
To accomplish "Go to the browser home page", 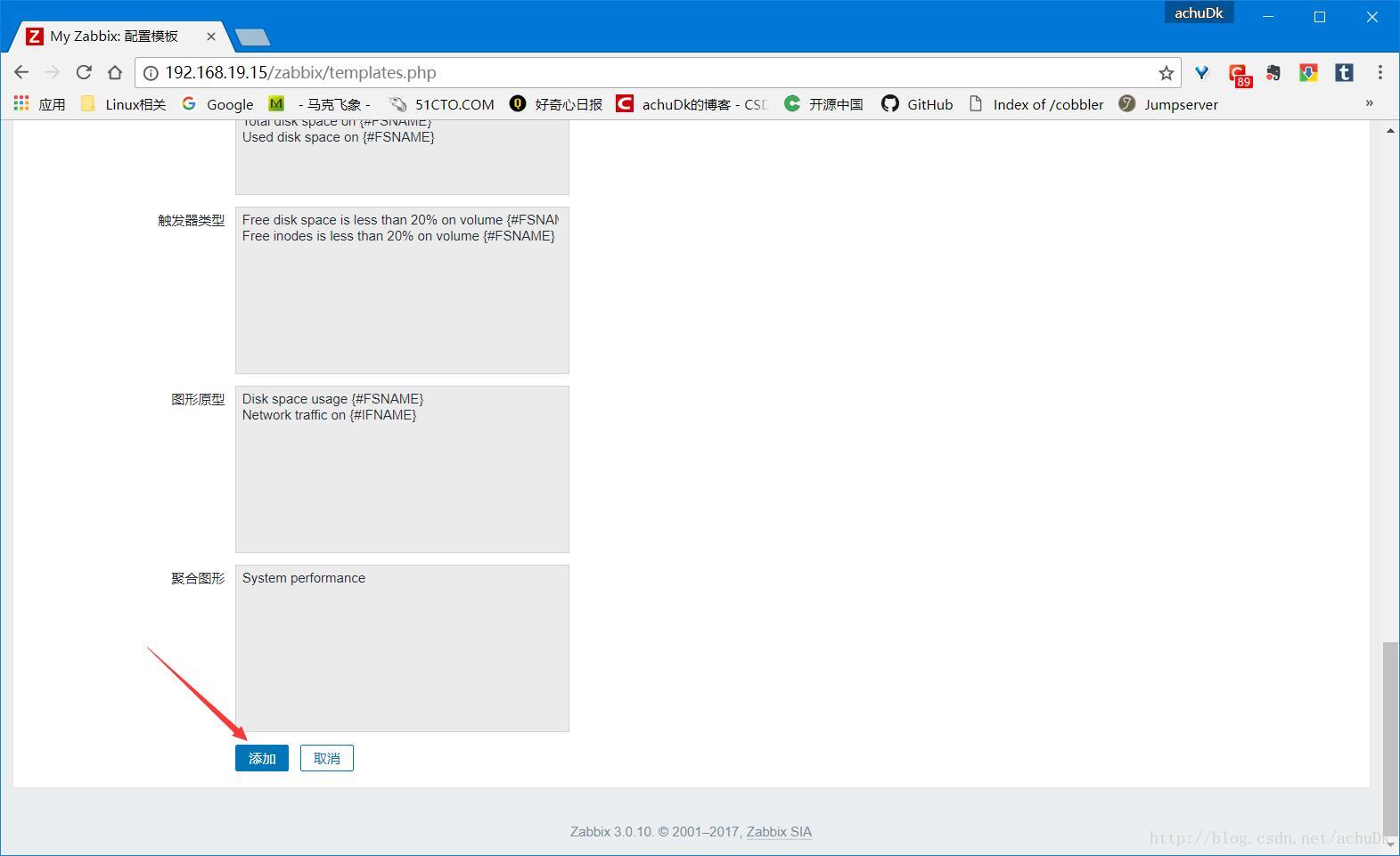I will click(114, 72).
